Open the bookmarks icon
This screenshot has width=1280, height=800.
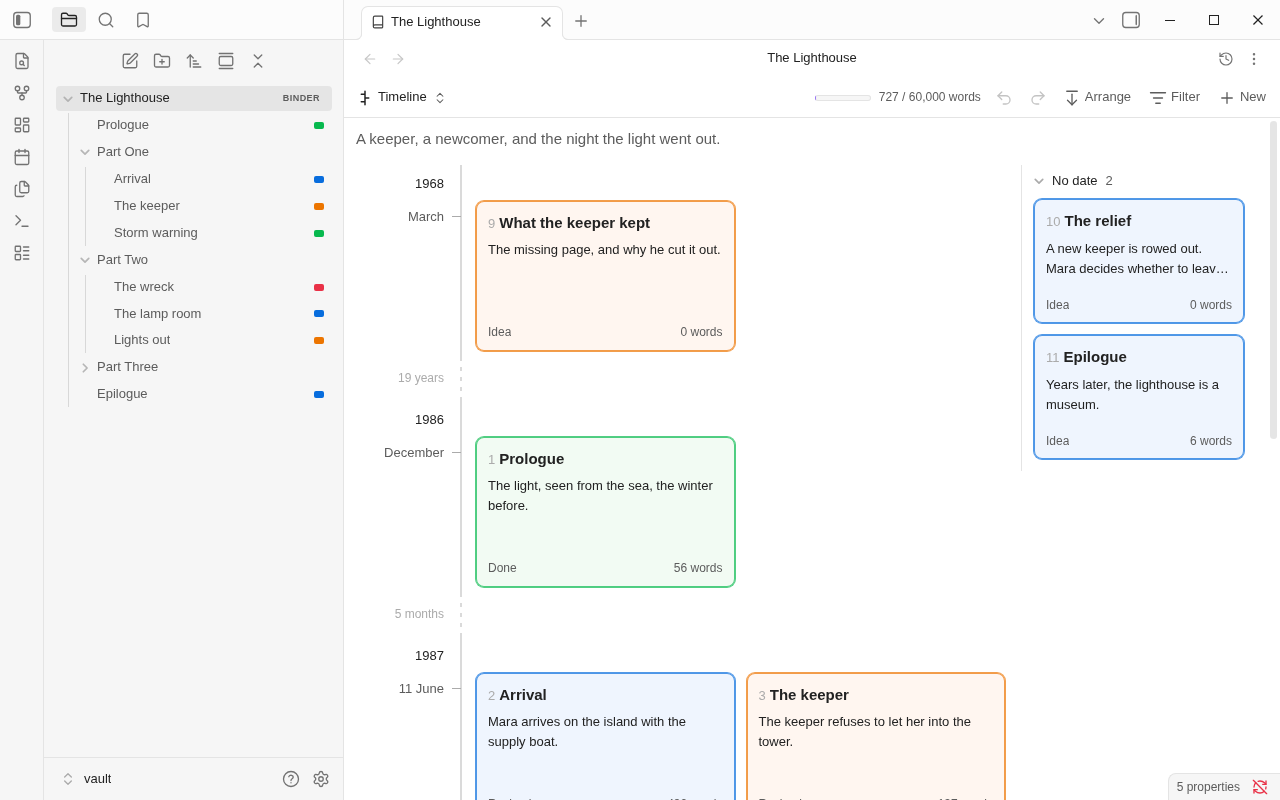pyautogui.click(x=143, y=20)
